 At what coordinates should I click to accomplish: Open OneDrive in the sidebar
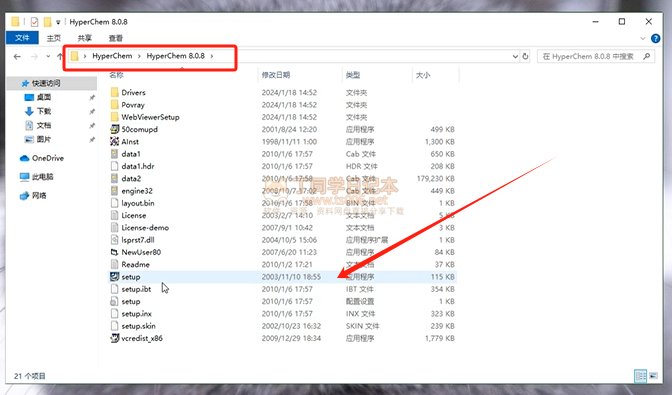coord(42,158)
